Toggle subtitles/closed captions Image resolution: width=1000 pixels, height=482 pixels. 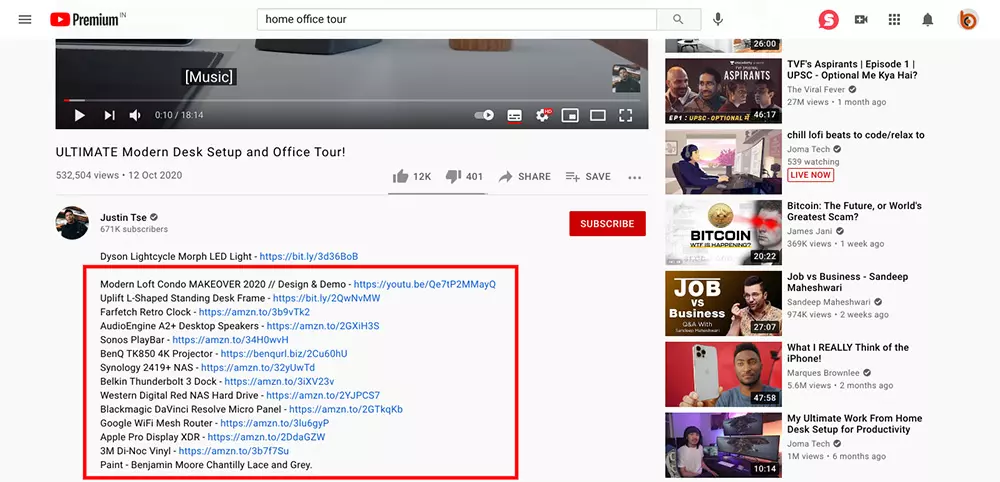point(514,115)
